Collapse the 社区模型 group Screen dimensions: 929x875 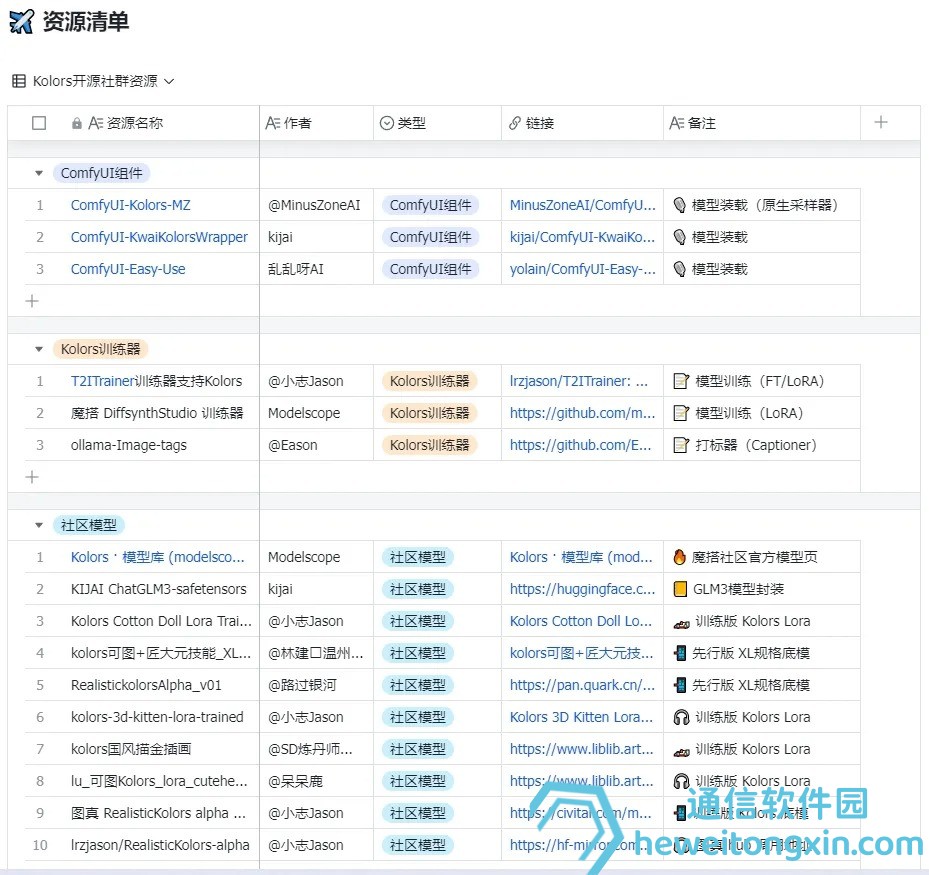pyautogui.click(x=38, y=525)
